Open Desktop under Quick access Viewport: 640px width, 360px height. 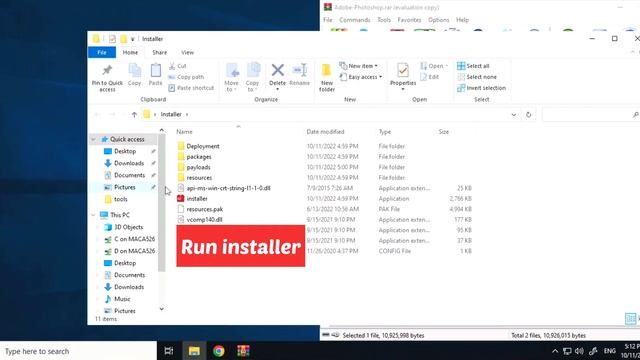[125, 151]
